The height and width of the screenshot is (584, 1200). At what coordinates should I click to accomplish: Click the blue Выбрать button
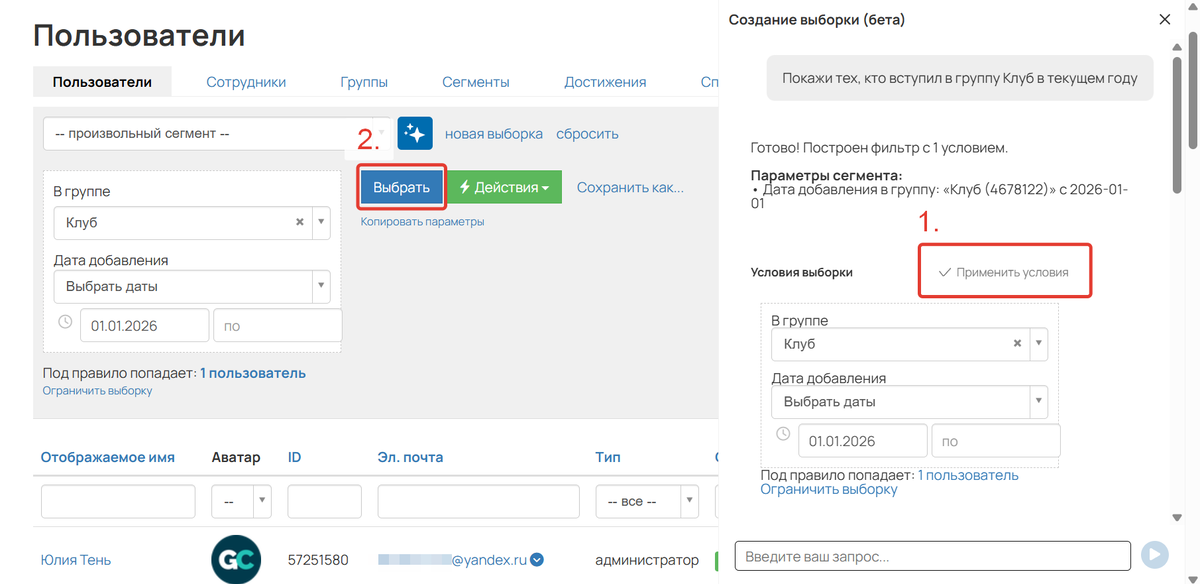click(401, 187)
